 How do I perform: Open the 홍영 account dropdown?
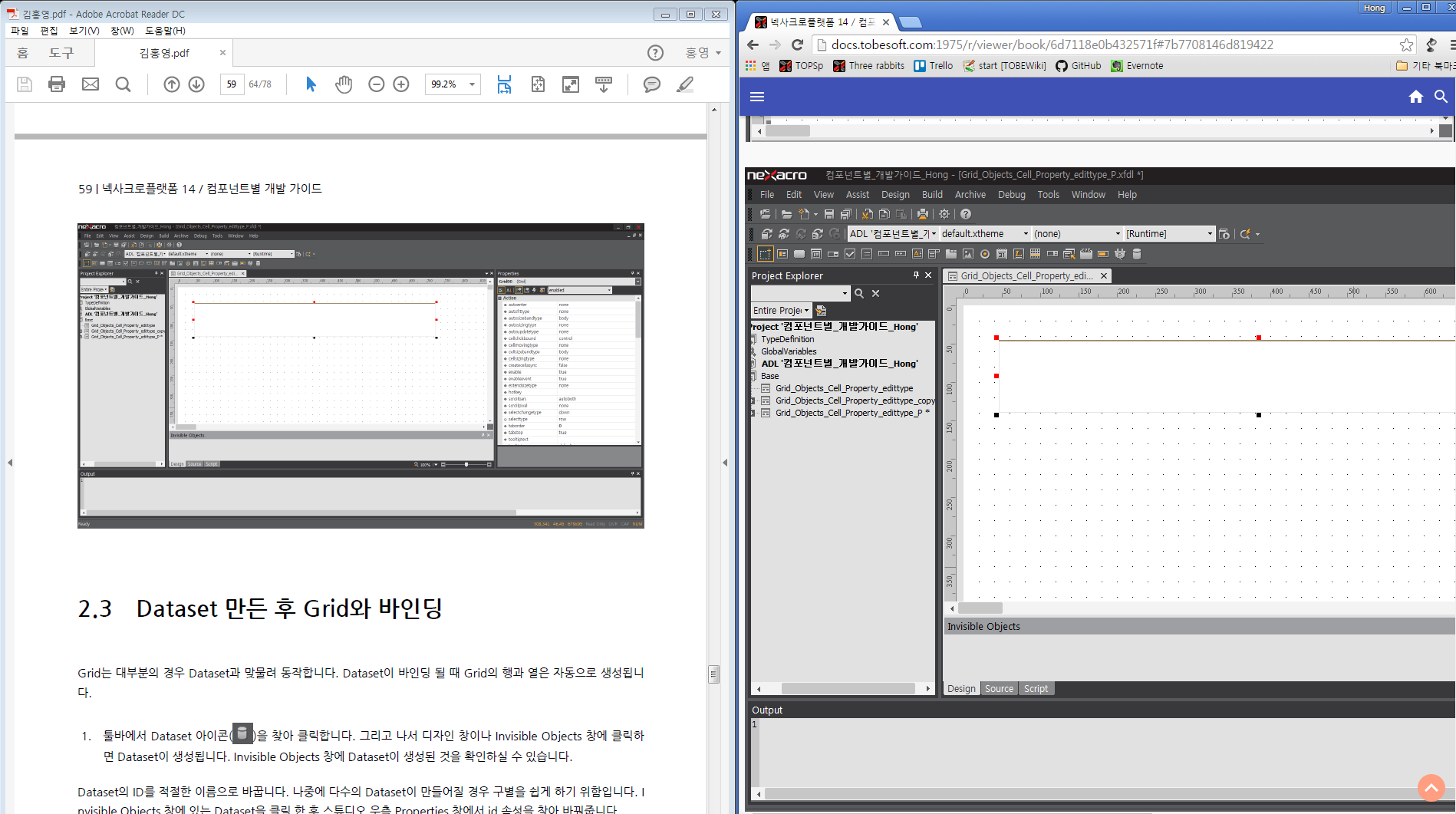703,53
